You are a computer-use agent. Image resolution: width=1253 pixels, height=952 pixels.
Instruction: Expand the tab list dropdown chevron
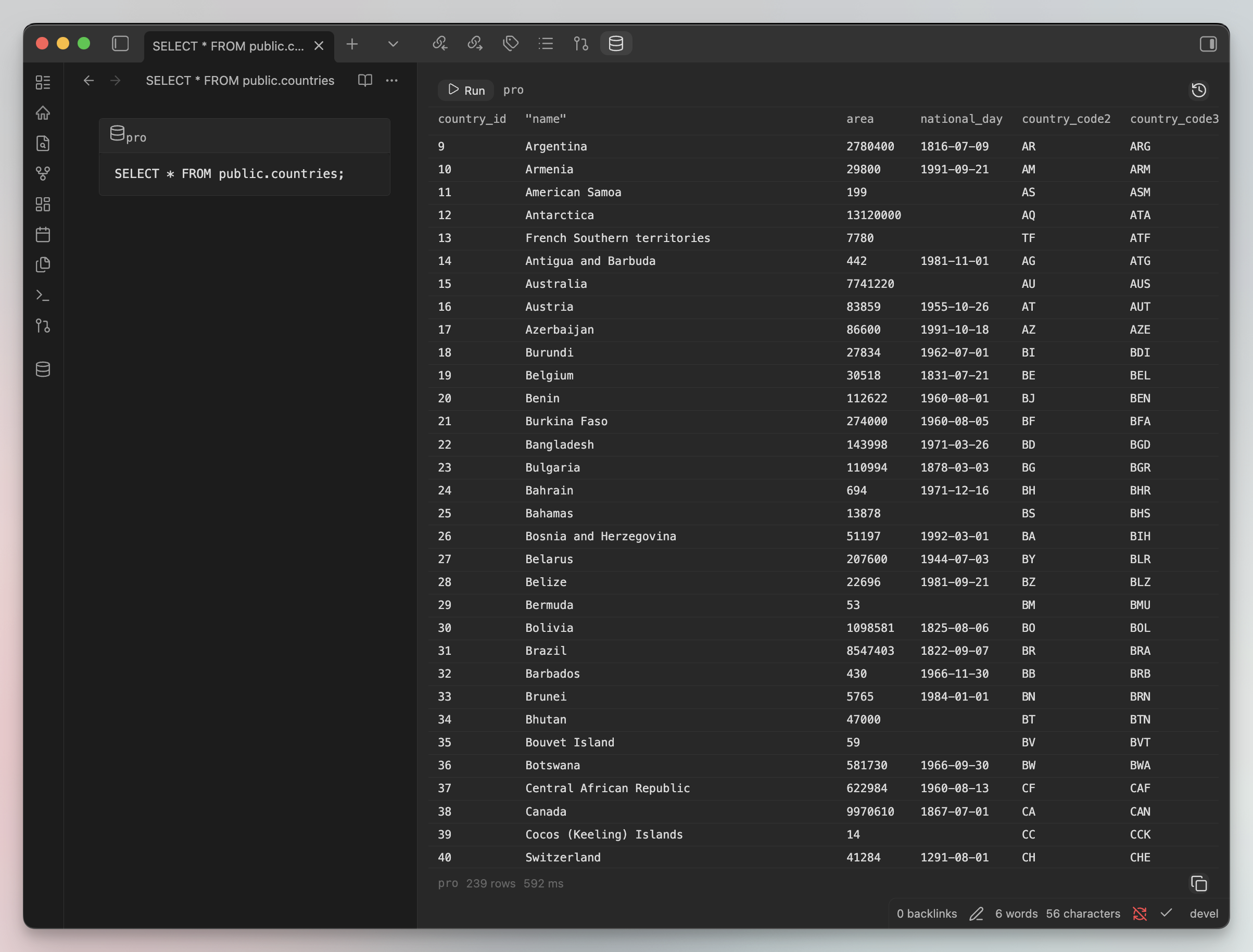tap(393, 44)
